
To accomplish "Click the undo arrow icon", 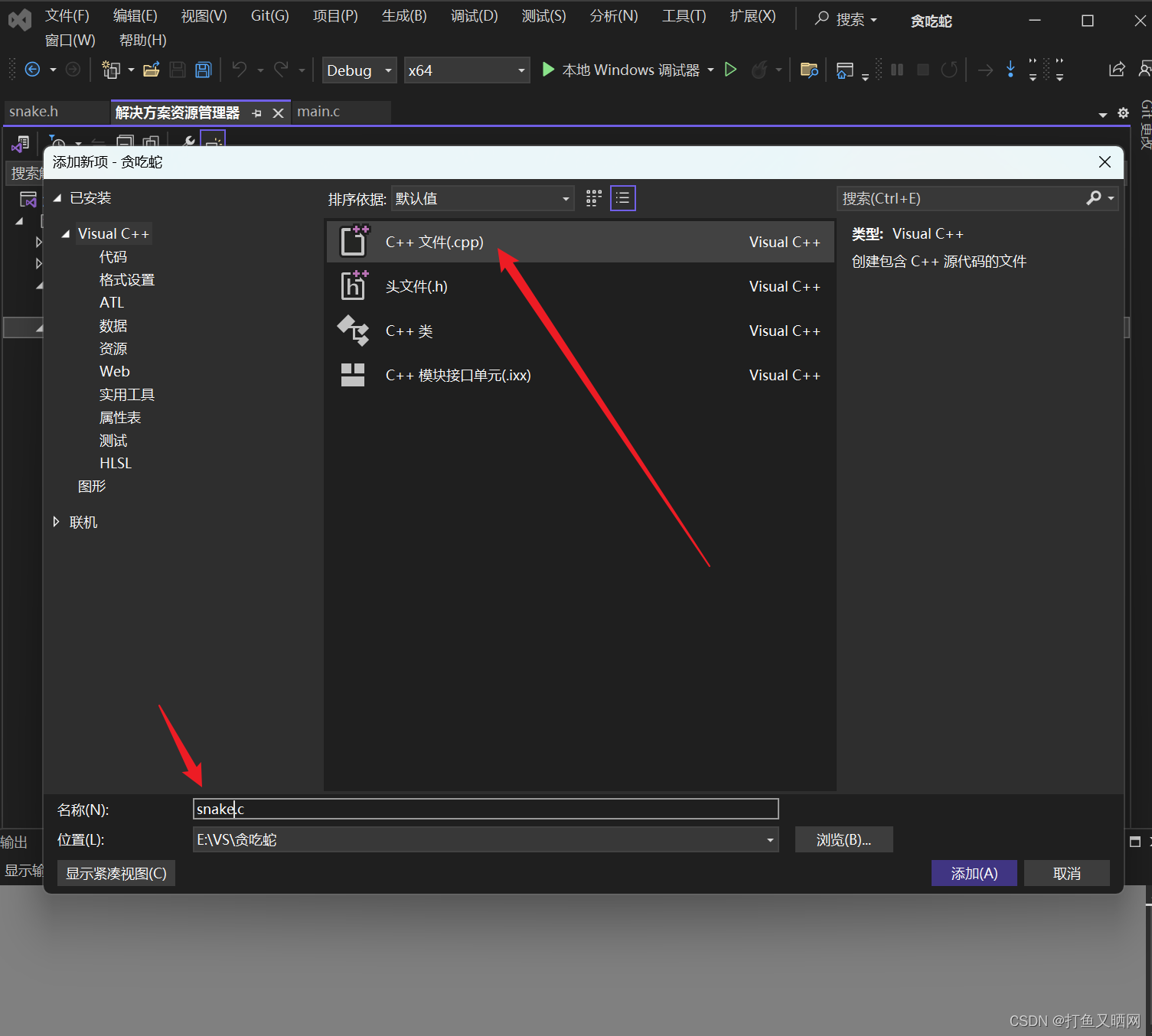I will pos(240,70).
